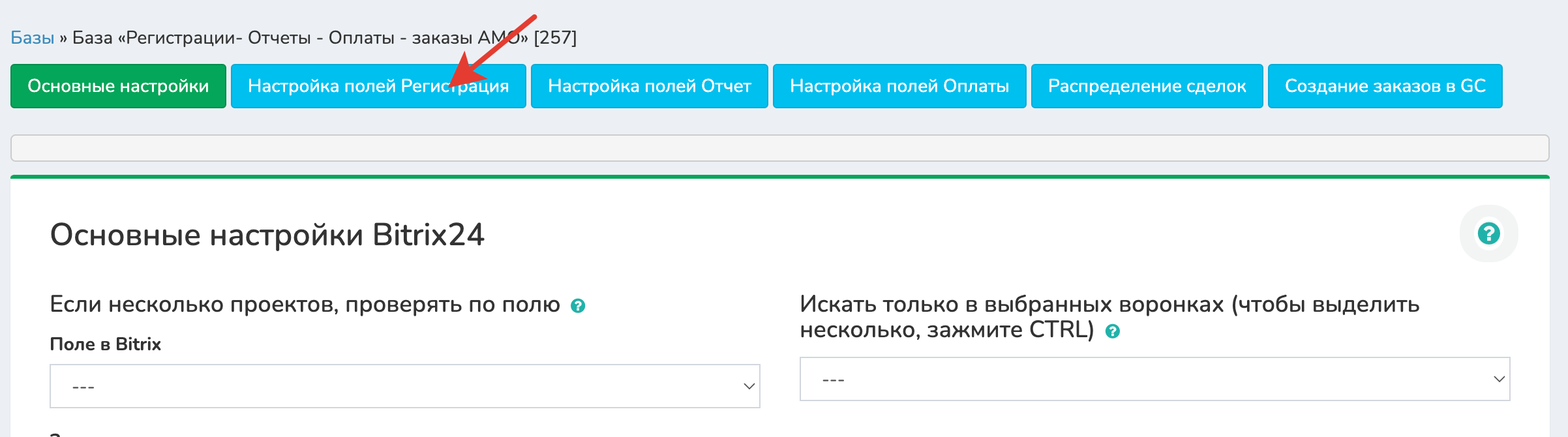Open Распределение сделок section
1568x437 pixels.
(1147, 86)
